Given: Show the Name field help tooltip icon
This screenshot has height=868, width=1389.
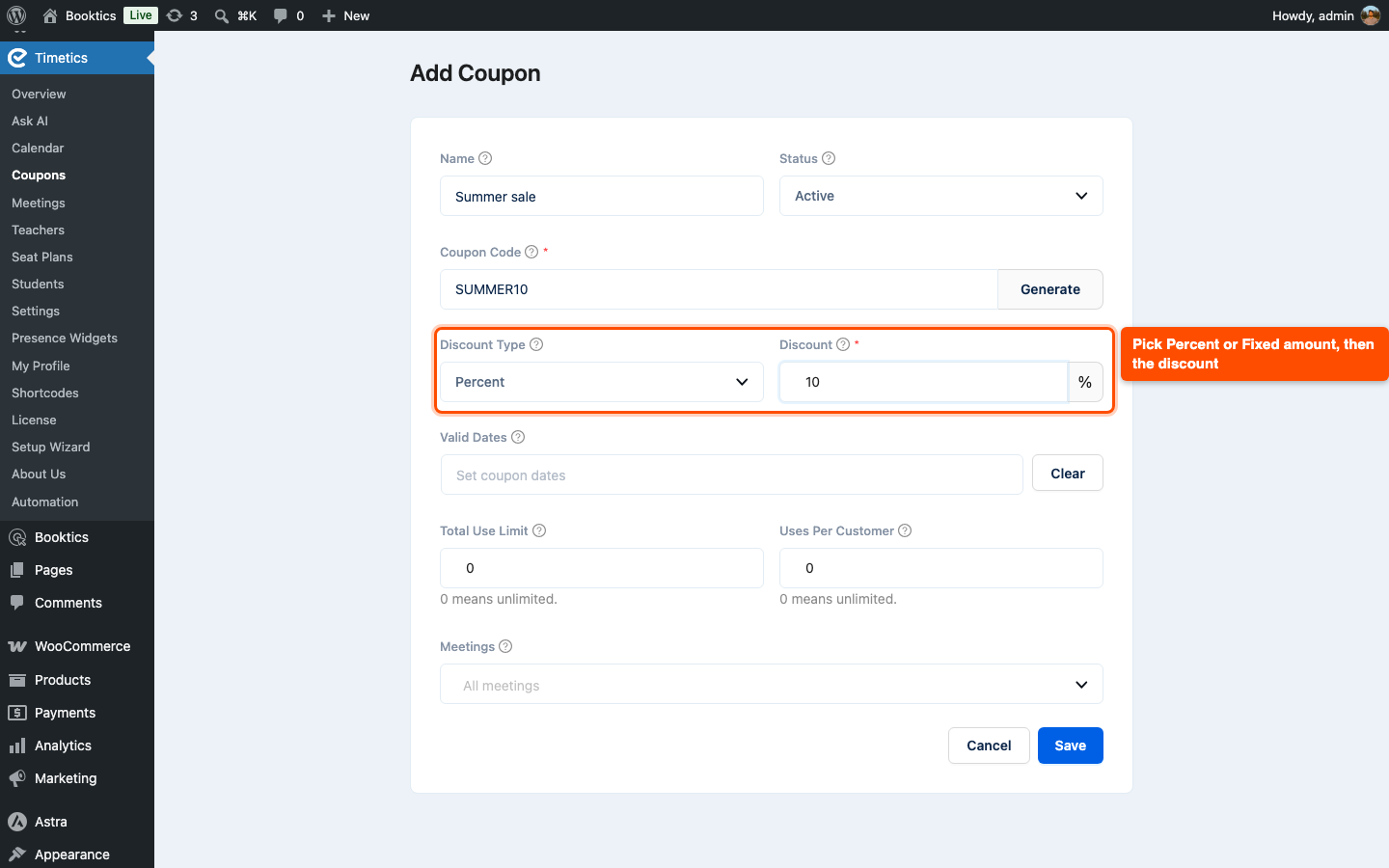Looking at the screenshot, I should pyautogui.click(x=485, y=158).
